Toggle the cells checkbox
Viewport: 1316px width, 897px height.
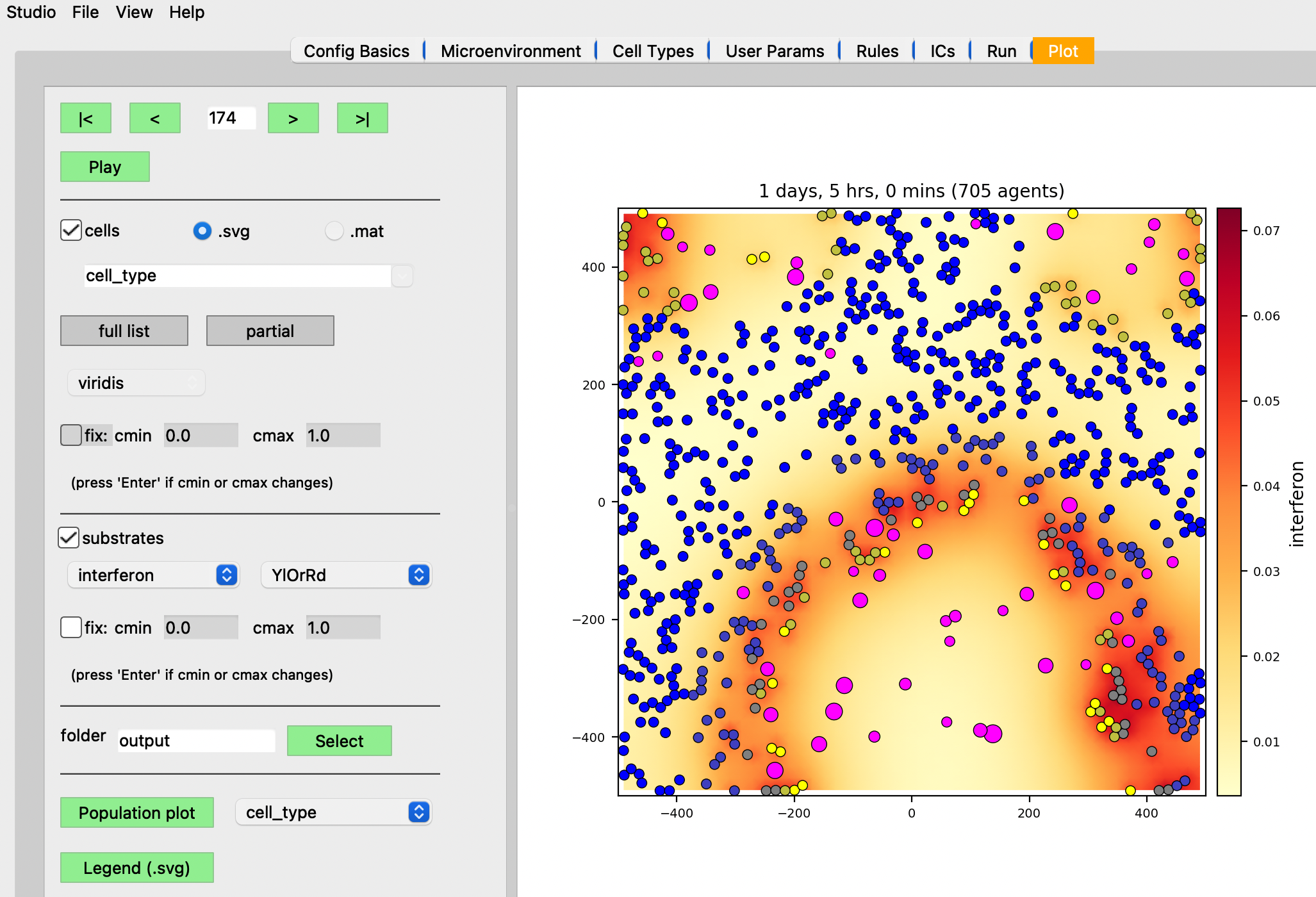(x=70, y=231)
